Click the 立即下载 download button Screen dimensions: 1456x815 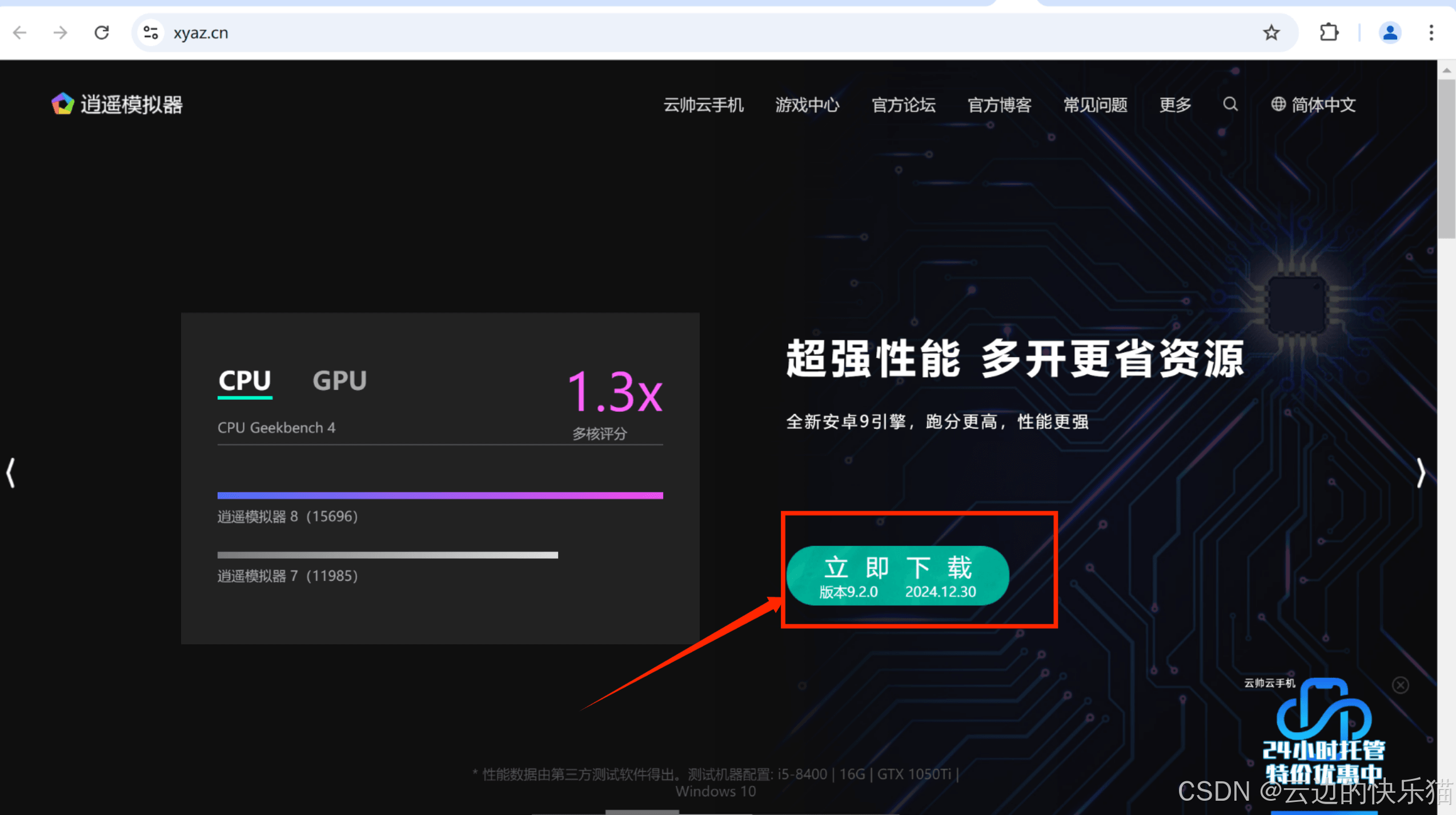tap(897, 576)
